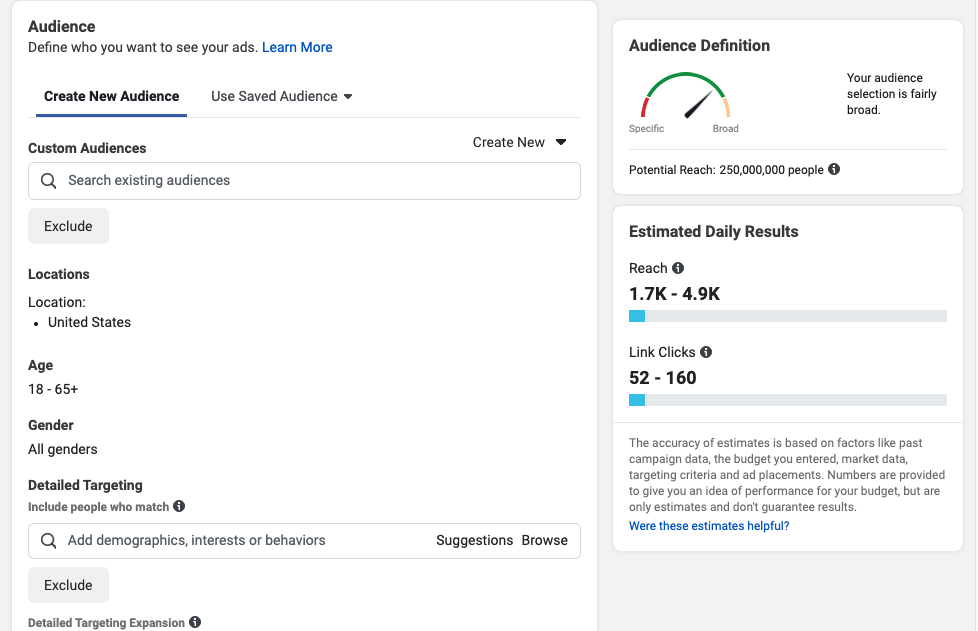Click the magnifier in the existing audiences search

click(49, 181)
